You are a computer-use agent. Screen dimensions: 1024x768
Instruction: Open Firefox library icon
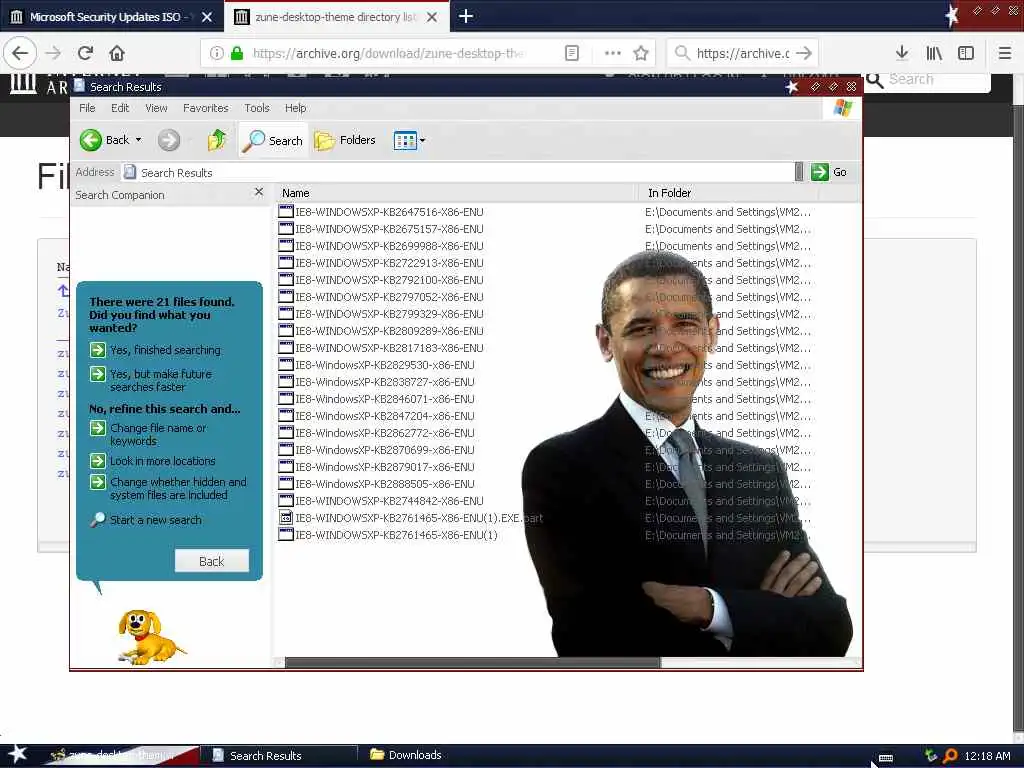coord(934,53)
